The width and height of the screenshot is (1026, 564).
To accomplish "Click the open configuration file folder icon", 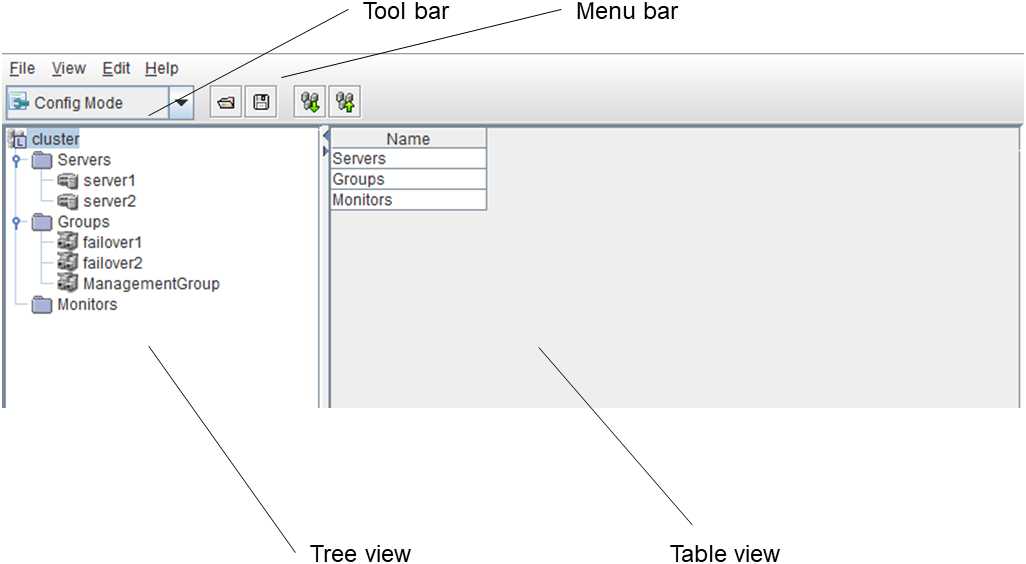I will click(227, 102).
